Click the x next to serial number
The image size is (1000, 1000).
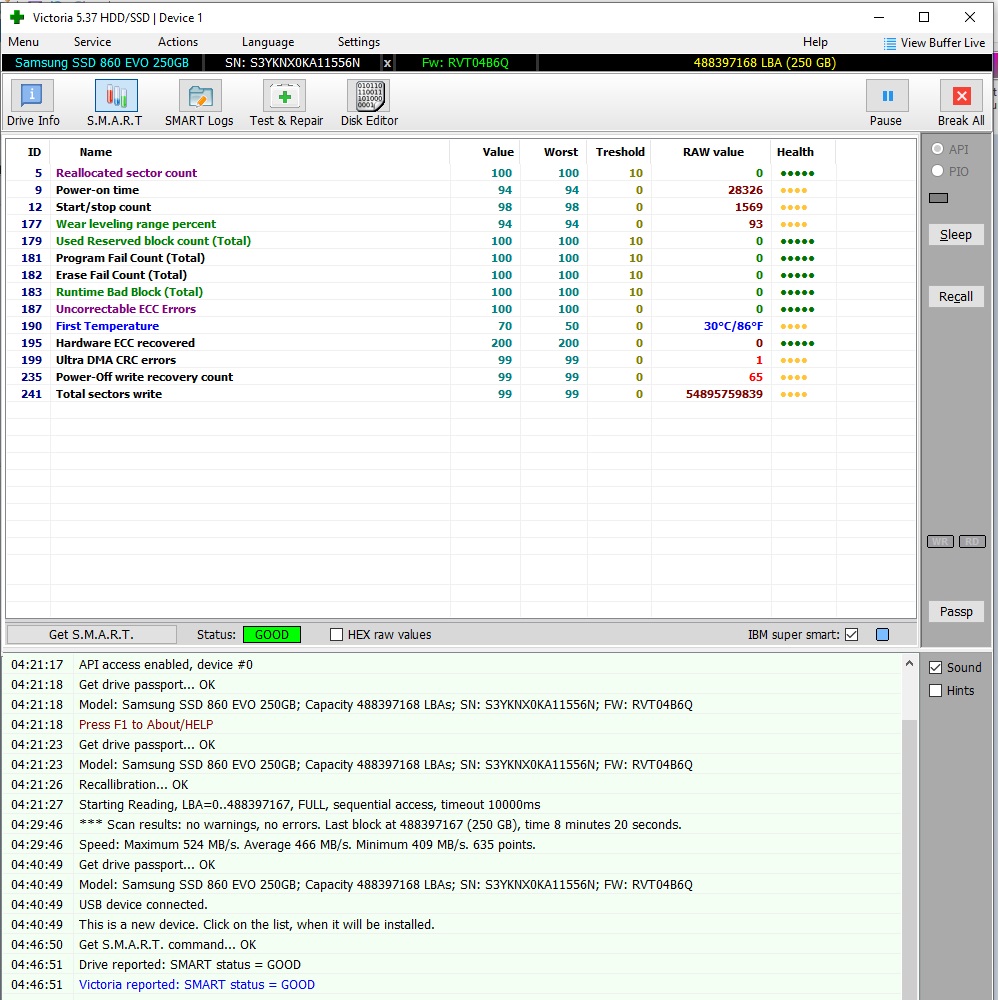pos(387,63)
